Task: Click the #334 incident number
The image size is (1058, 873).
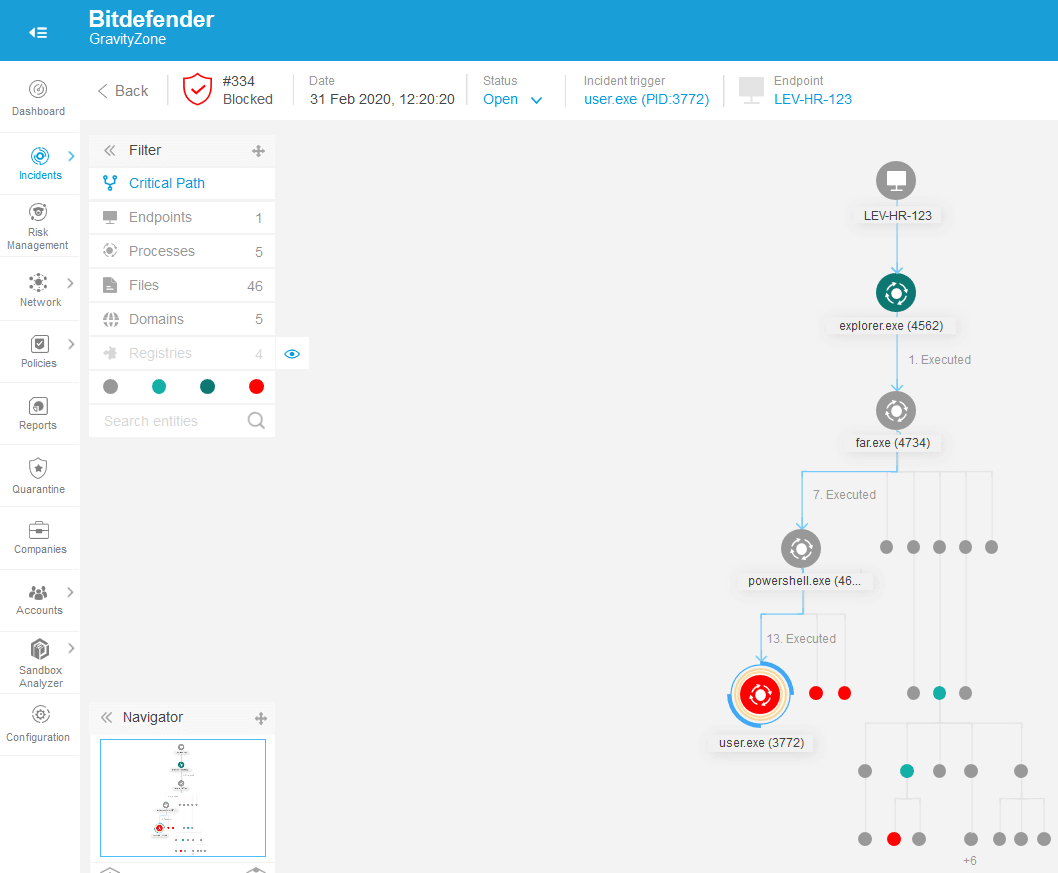Action: click(x=239, y=82)
